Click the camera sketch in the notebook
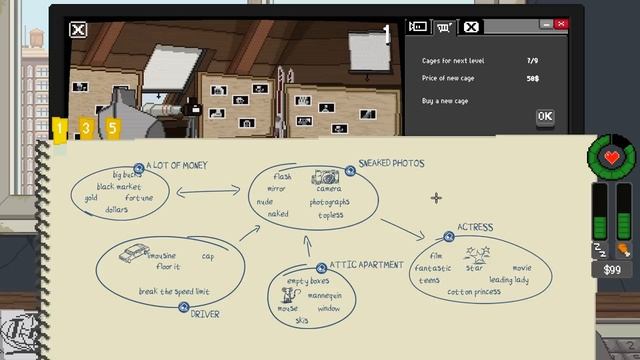Screen dimensions: 640x360 click(325, 177)
